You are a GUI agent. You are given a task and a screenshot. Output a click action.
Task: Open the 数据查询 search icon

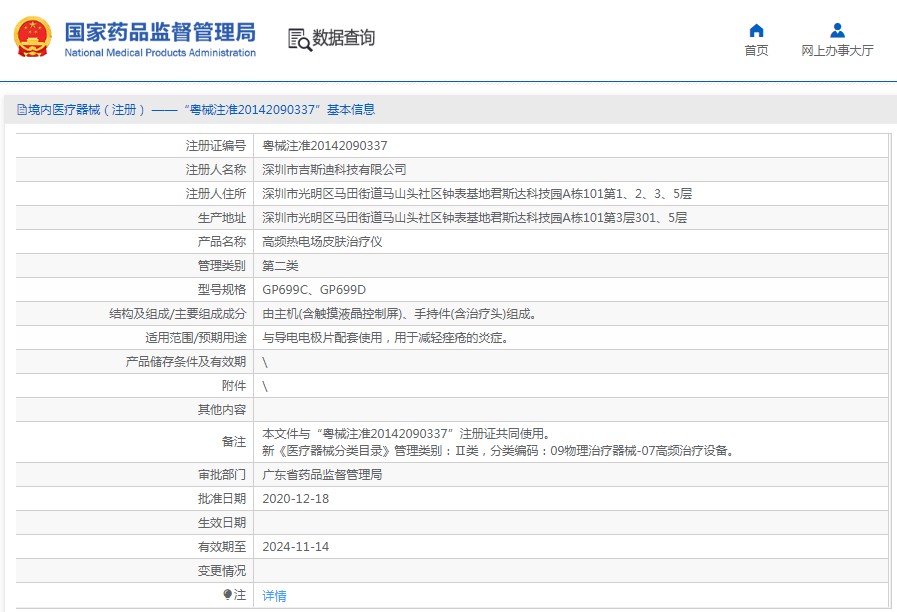click(x=300, y=39)
